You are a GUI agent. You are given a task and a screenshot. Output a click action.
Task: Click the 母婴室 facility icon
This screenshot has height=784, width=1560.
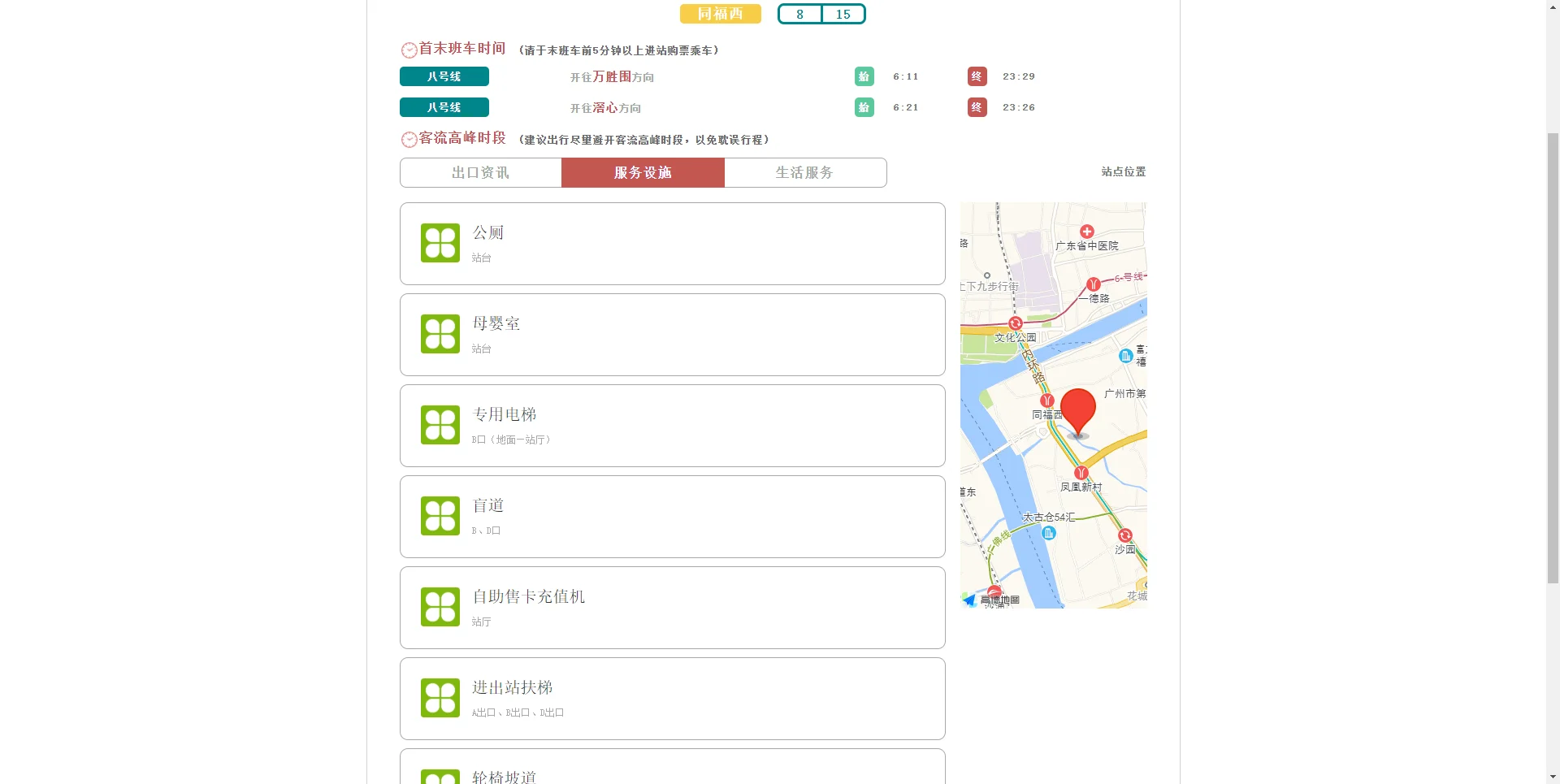click(440, 334)
